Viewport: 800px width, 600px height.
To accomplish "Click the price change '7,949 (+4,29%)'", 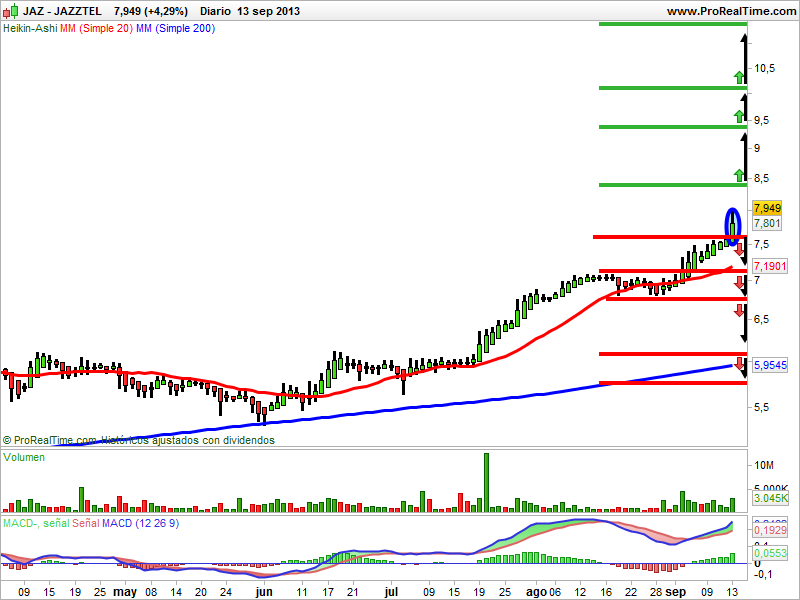I will tap(151, 11).
